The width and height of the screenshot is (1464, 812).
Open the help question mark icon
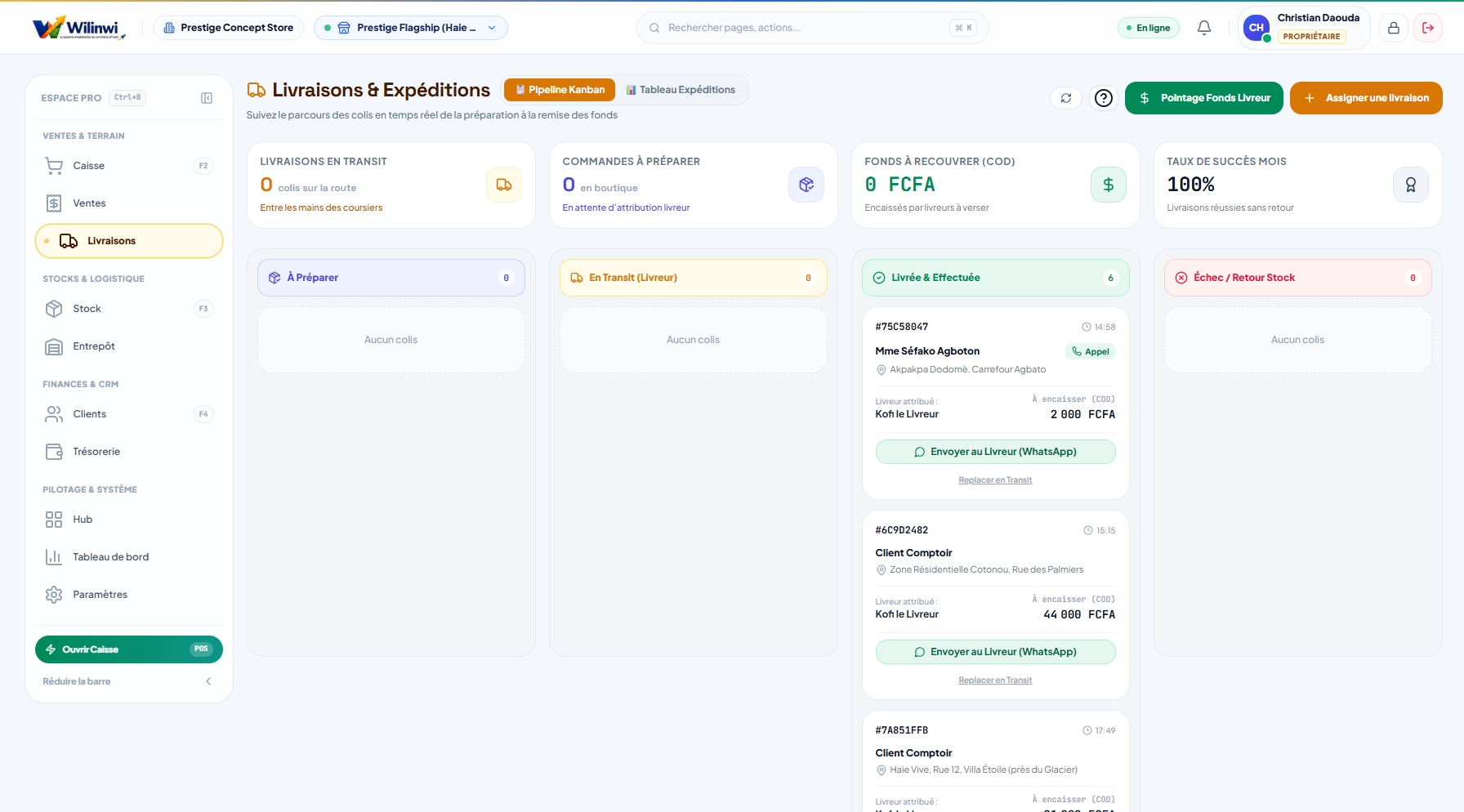click(x=1104, y=98)
